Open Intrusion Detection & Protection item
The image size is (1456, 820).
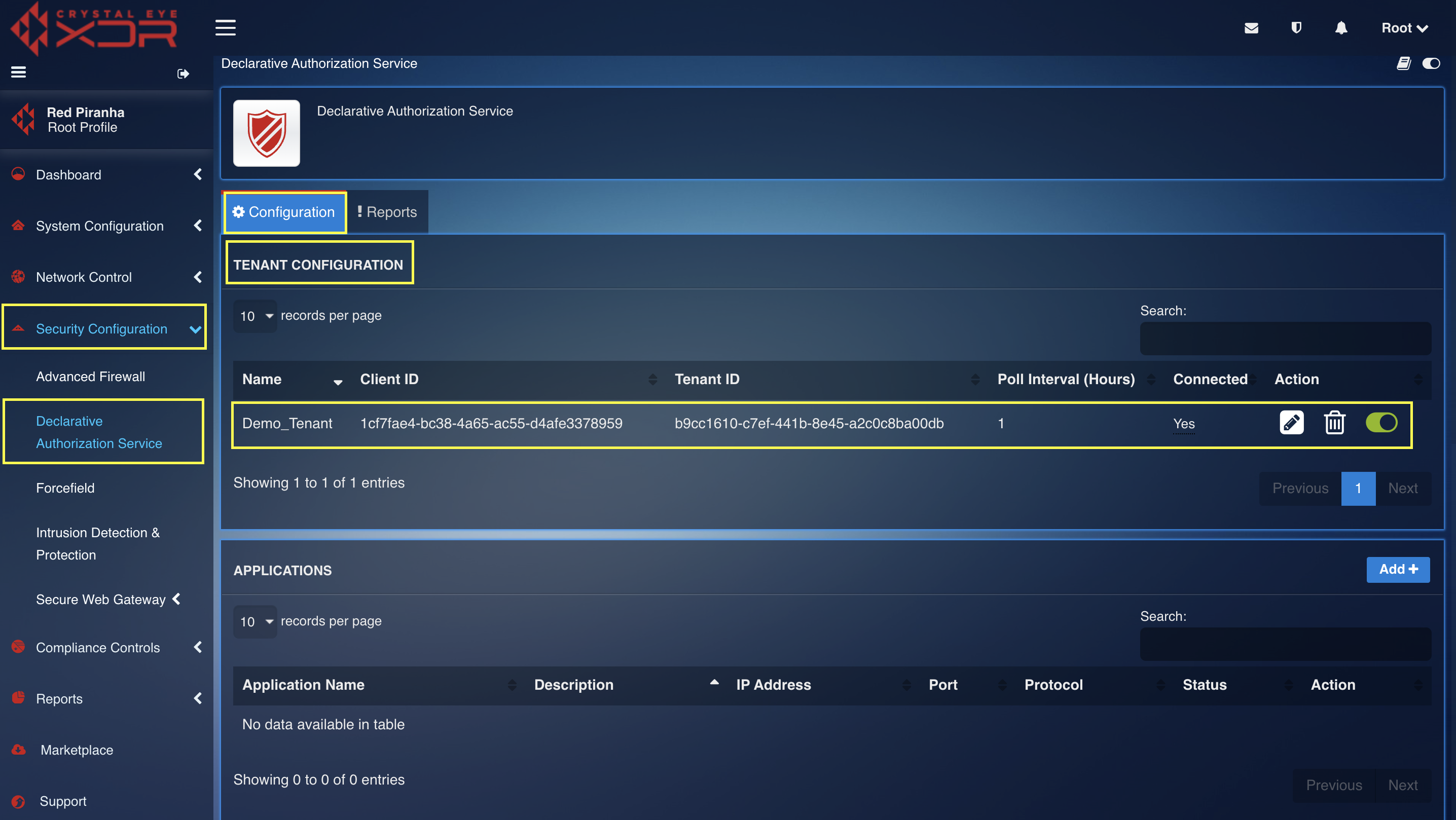click(98, 543)
